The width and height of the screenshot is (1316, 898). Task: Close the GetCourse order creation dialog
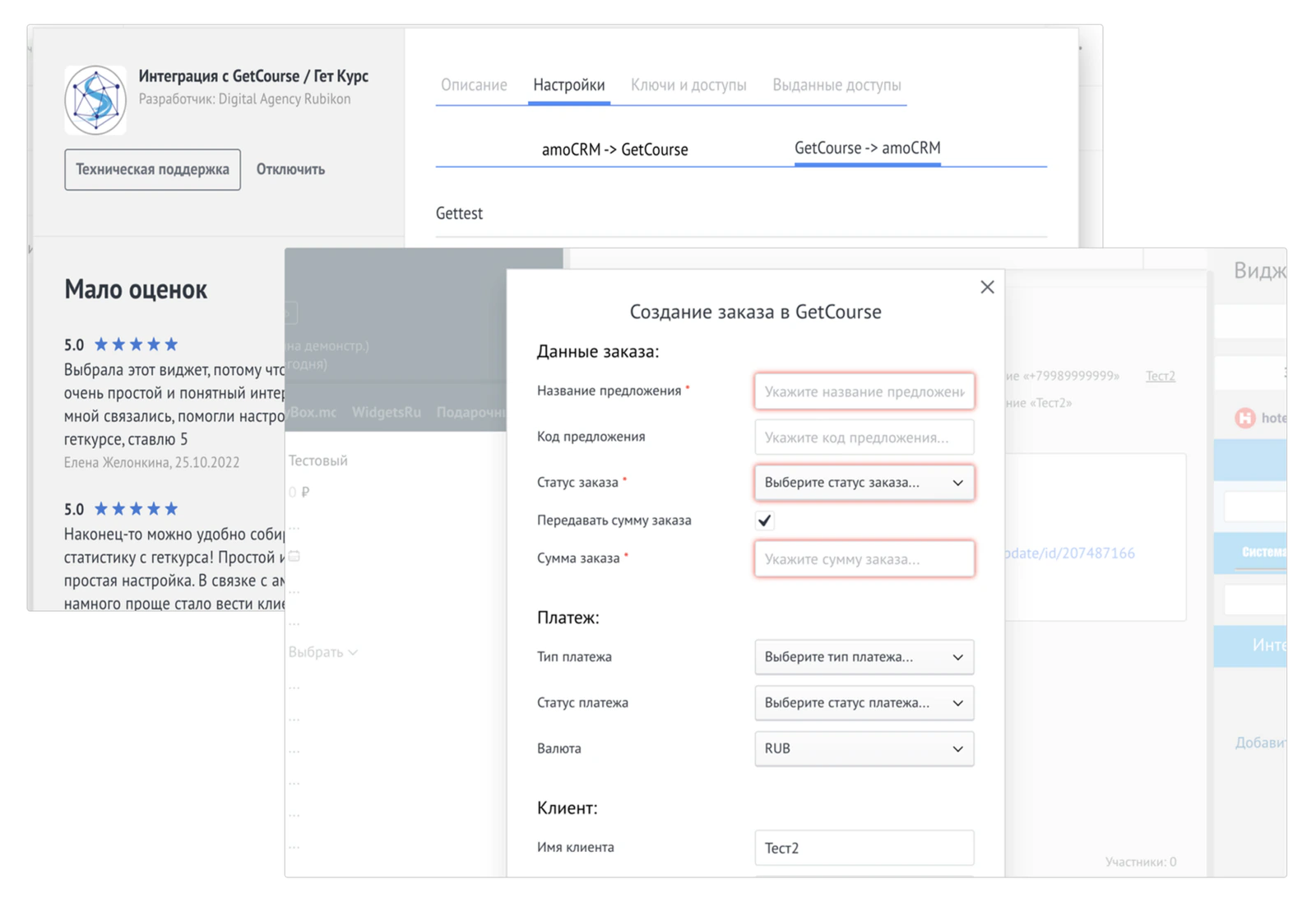(x=987, y=287)
